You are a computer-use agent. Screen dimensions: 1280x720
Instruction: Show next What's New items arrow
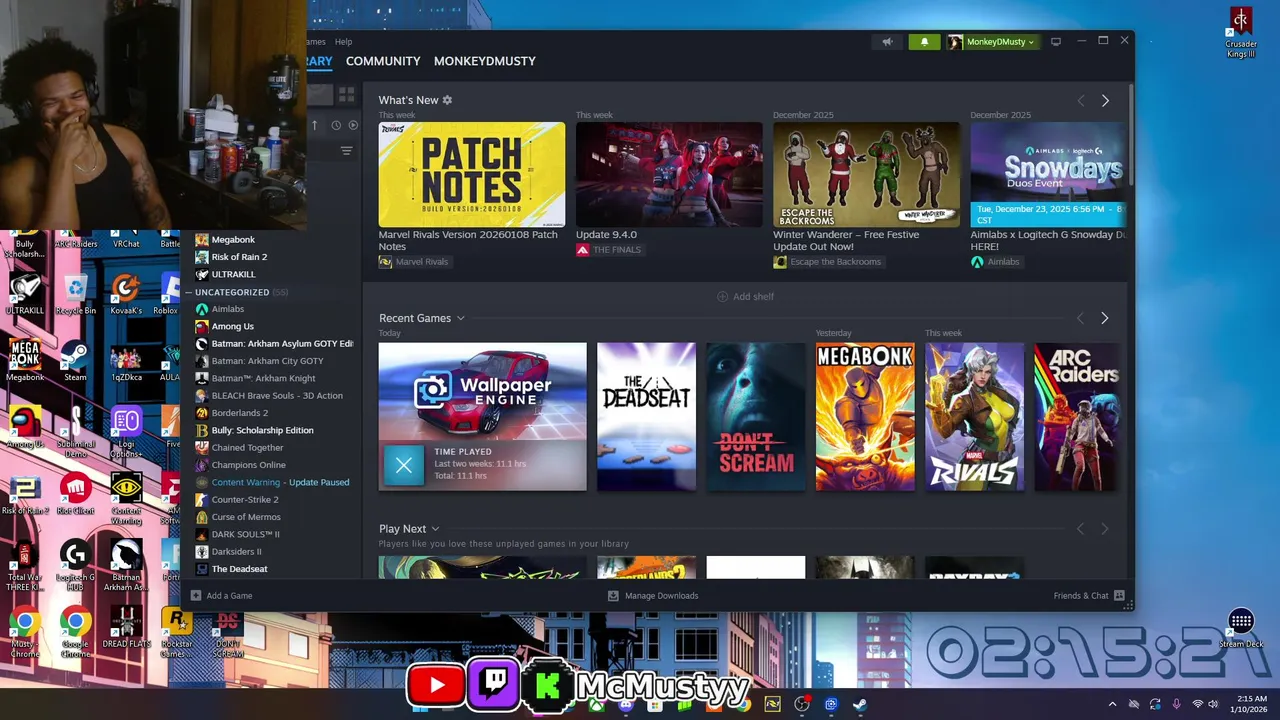click(x=1105, y=101)
